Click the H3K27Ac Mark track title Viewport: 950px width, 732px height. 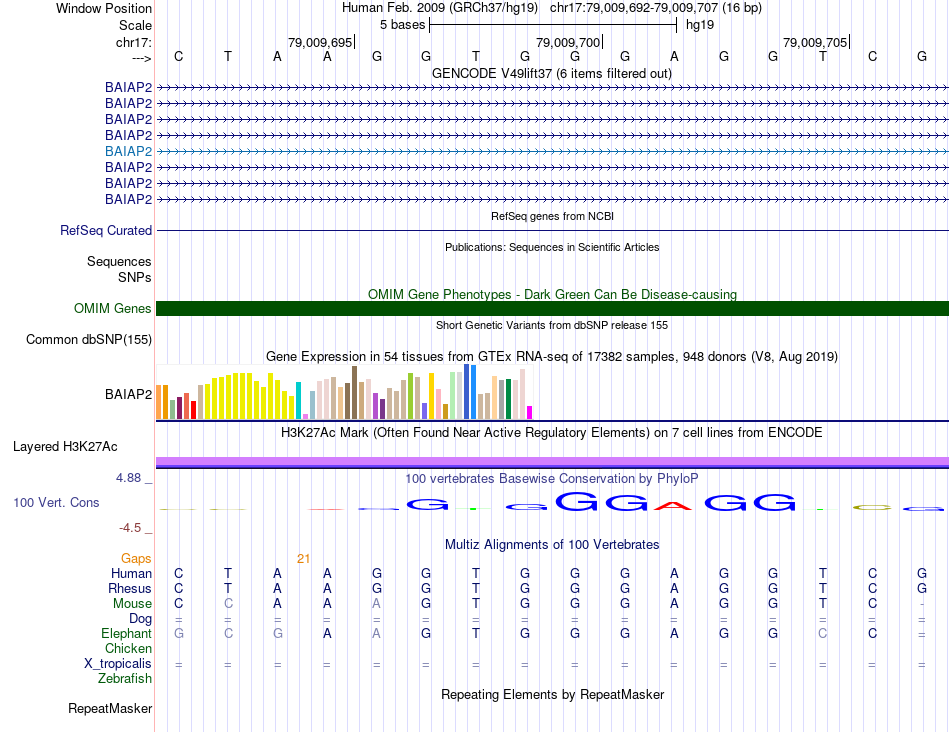tap(552, 433)
